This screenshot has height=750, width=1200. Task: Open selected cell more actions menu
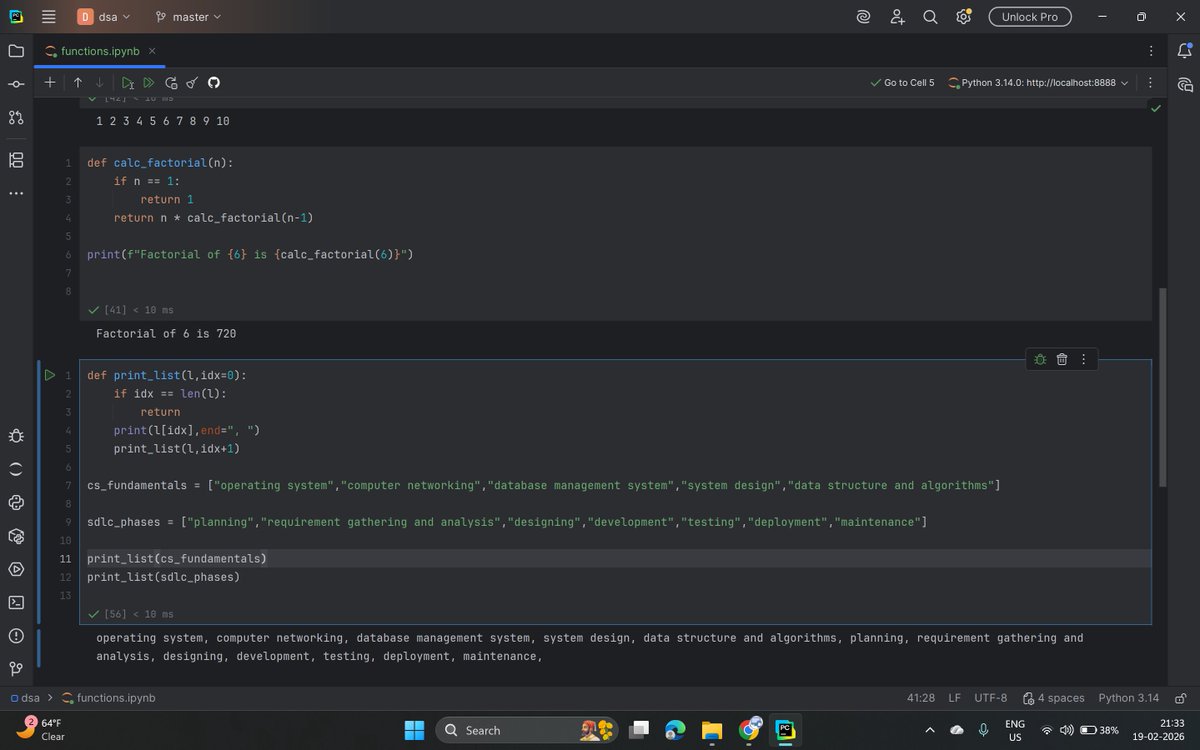[1084, 359]
